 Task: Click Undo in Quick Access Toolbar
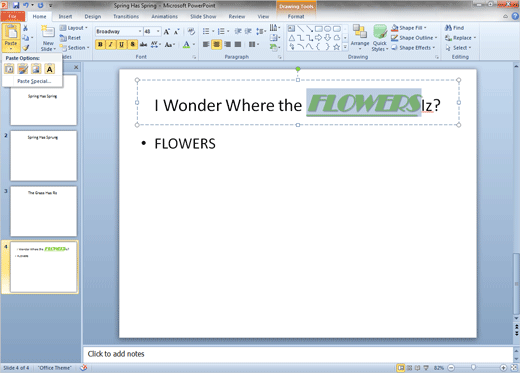pyautogui.click(x=26, y=5)
